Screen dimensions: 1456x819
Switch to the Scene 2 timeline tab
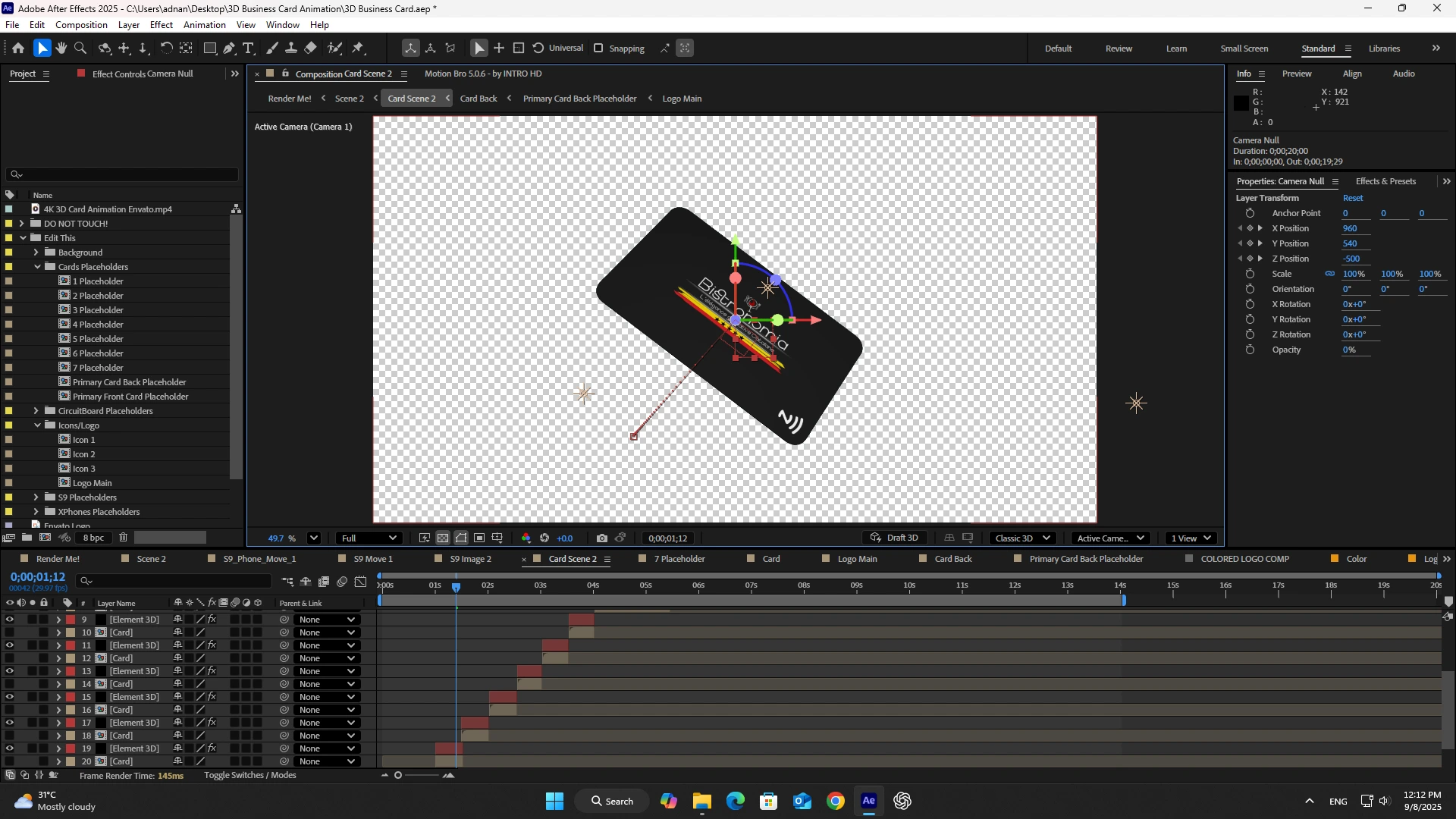151,559
